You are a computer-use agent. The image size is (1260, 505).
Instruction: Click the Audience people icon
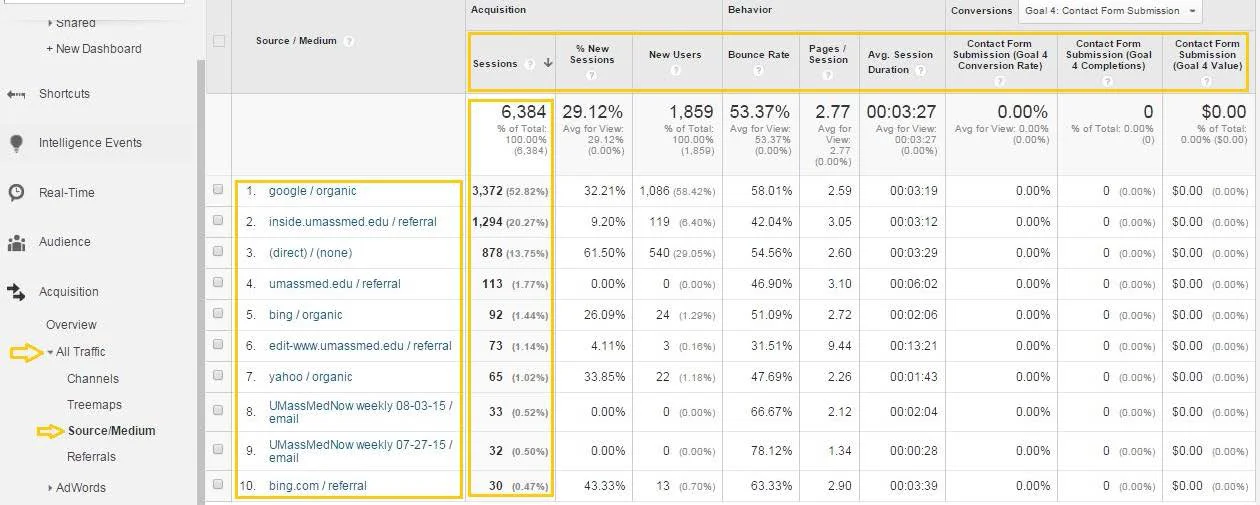click(x=16, y=242)
